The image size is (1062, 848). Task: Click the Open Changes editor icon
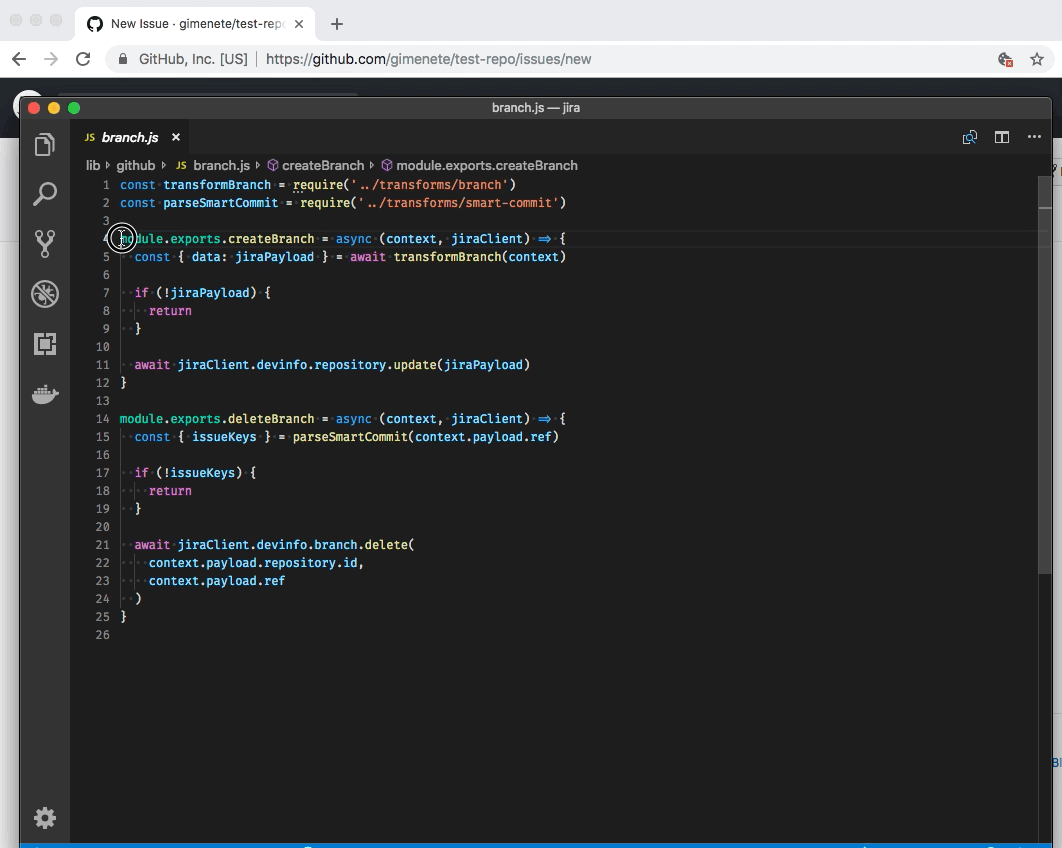pos(970,137)
